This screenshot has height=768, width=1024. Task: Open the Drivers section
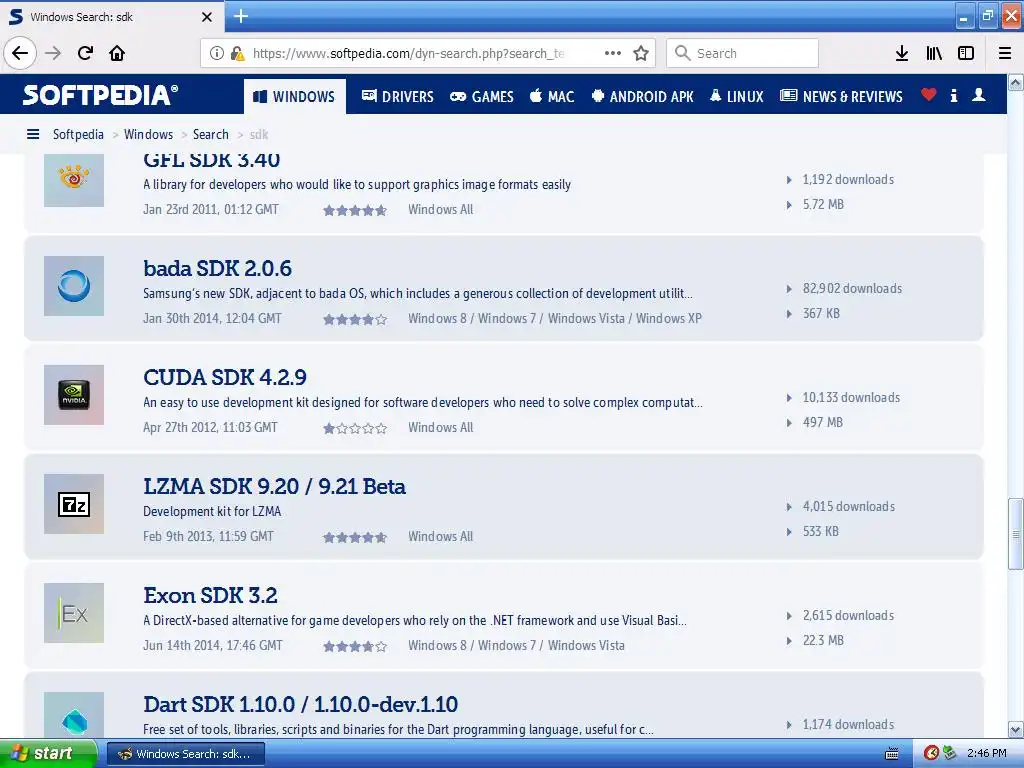coord(398,97)
